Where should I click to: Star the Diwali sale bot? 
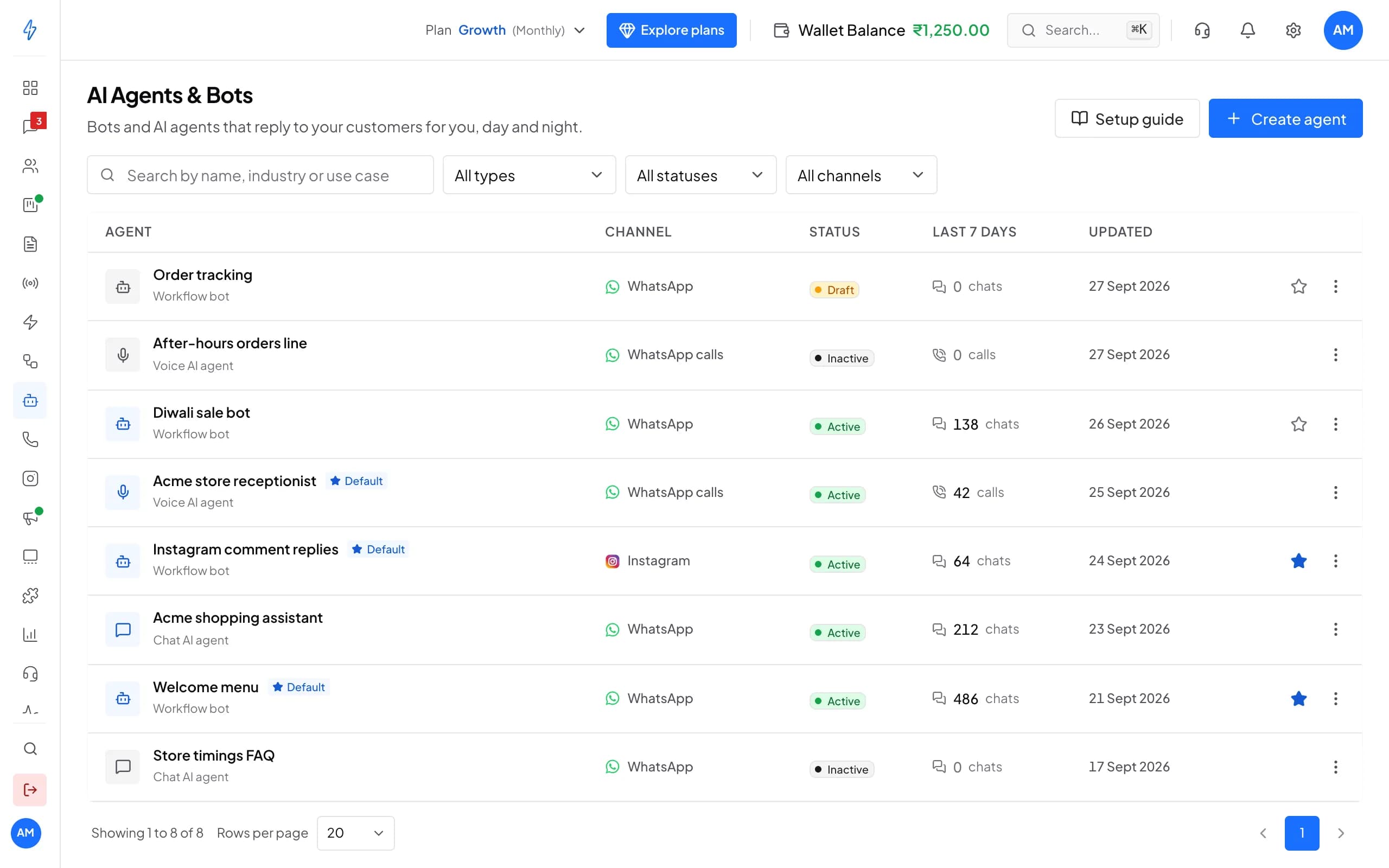[1299, 424]
